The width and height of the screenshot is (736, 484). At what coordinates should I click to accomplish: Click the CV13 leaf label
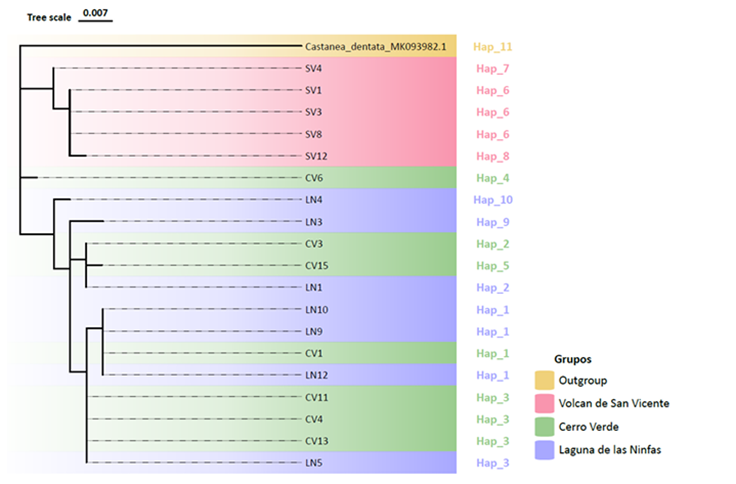click(x=316, y=441)
